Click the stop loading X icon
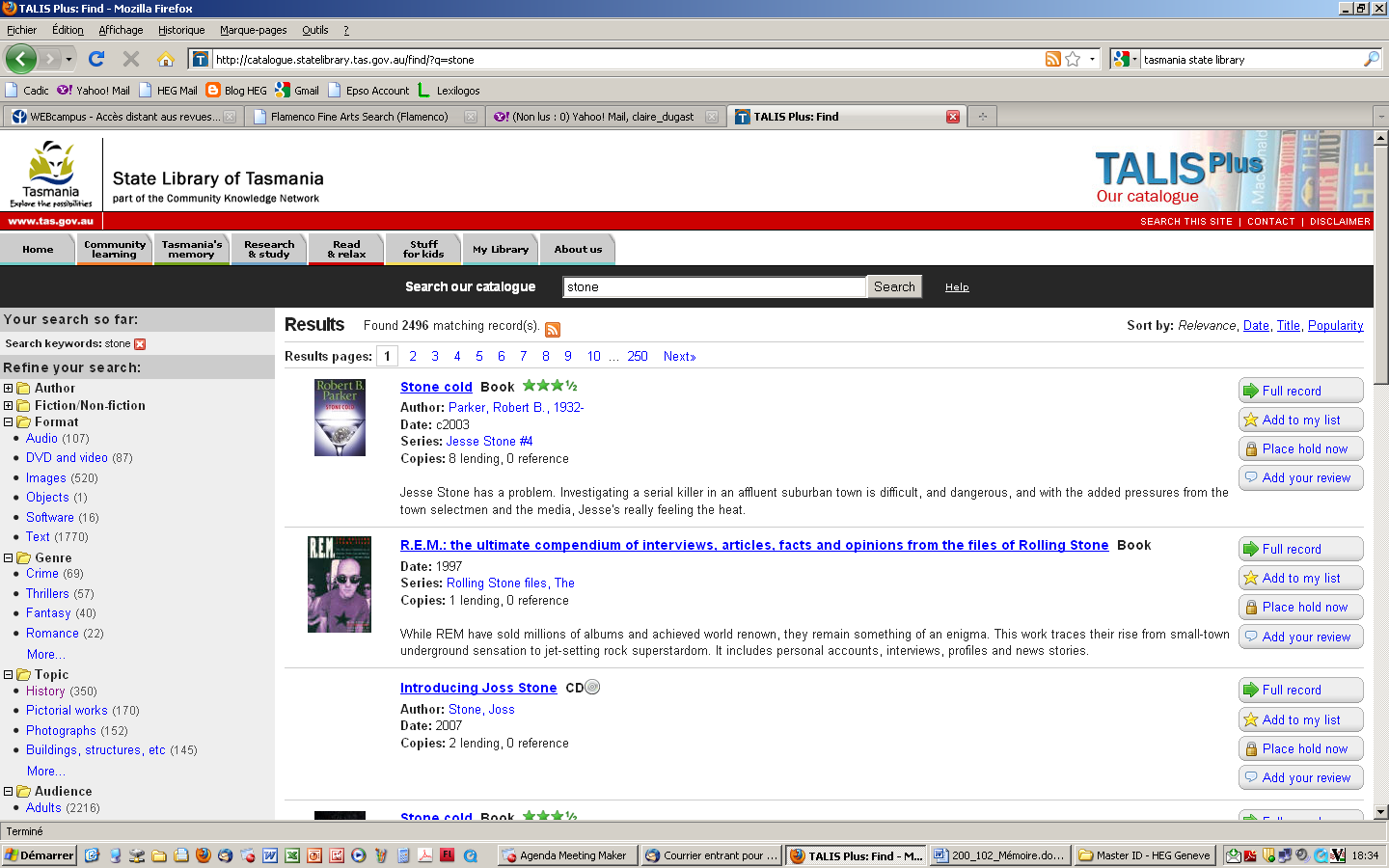This screenshot has width=1389, height=868. 131,59
